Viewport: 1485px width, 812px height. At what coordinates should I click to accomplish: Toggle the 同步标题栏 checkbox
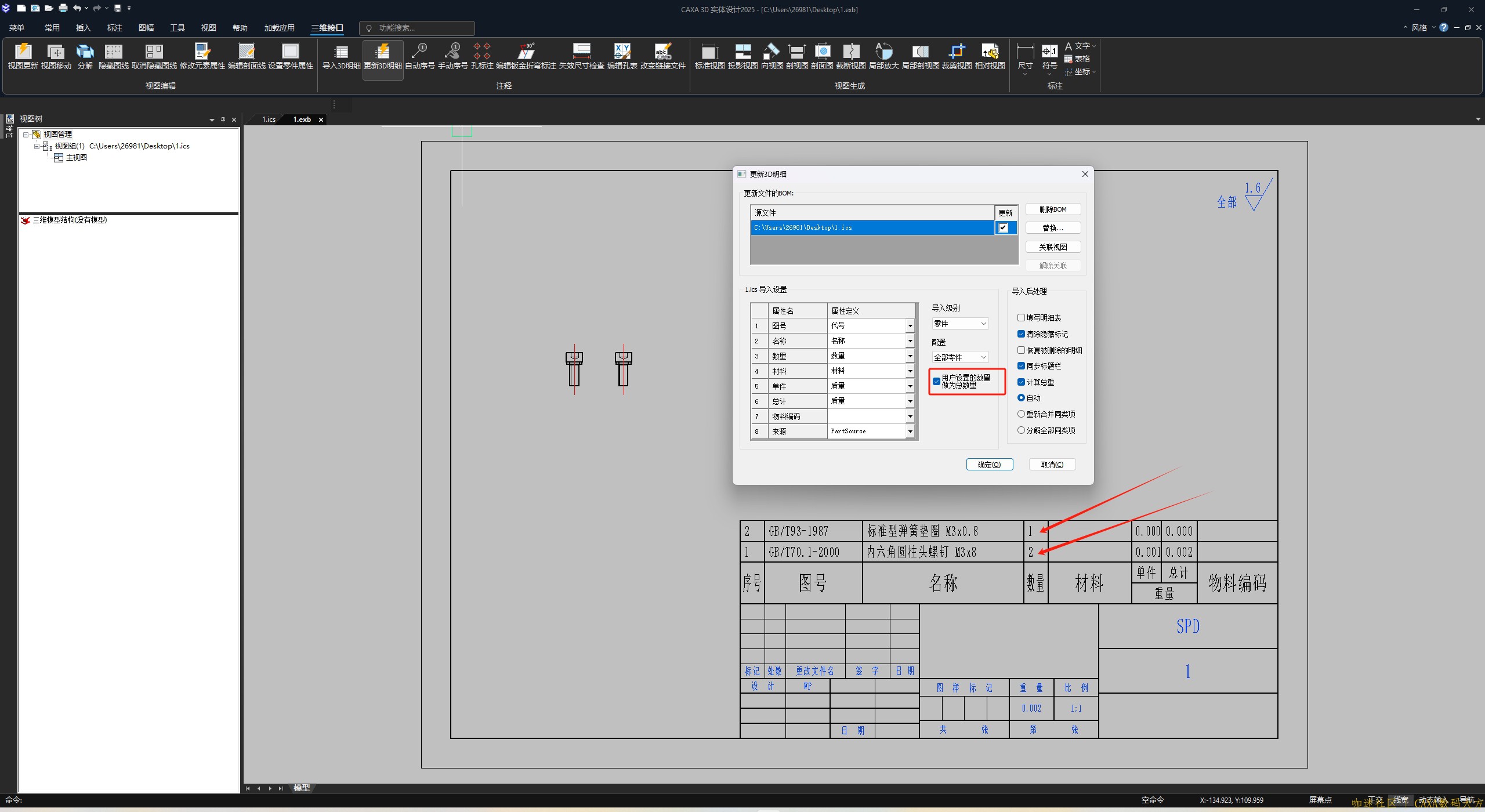click(x=1021, y=366)
